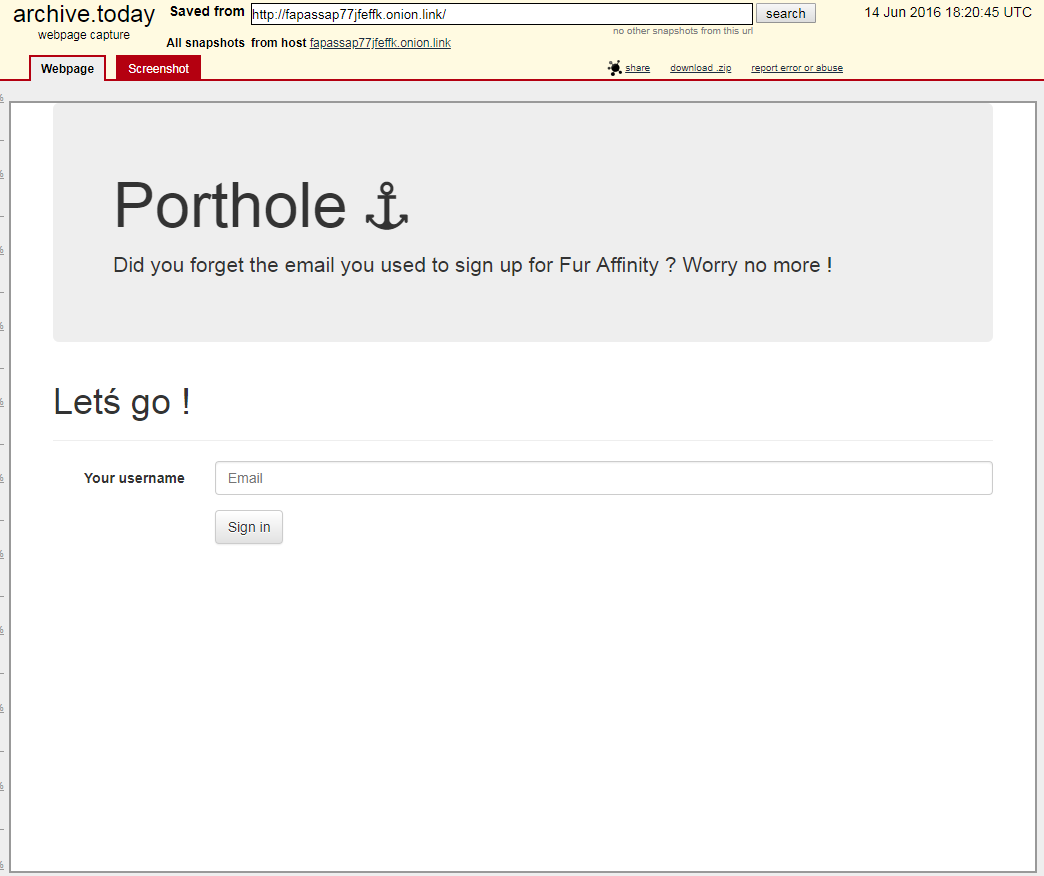Screen dimensions: 1044x876
Task: Click 'no other snapshots from this url' note
Action: 682,31
